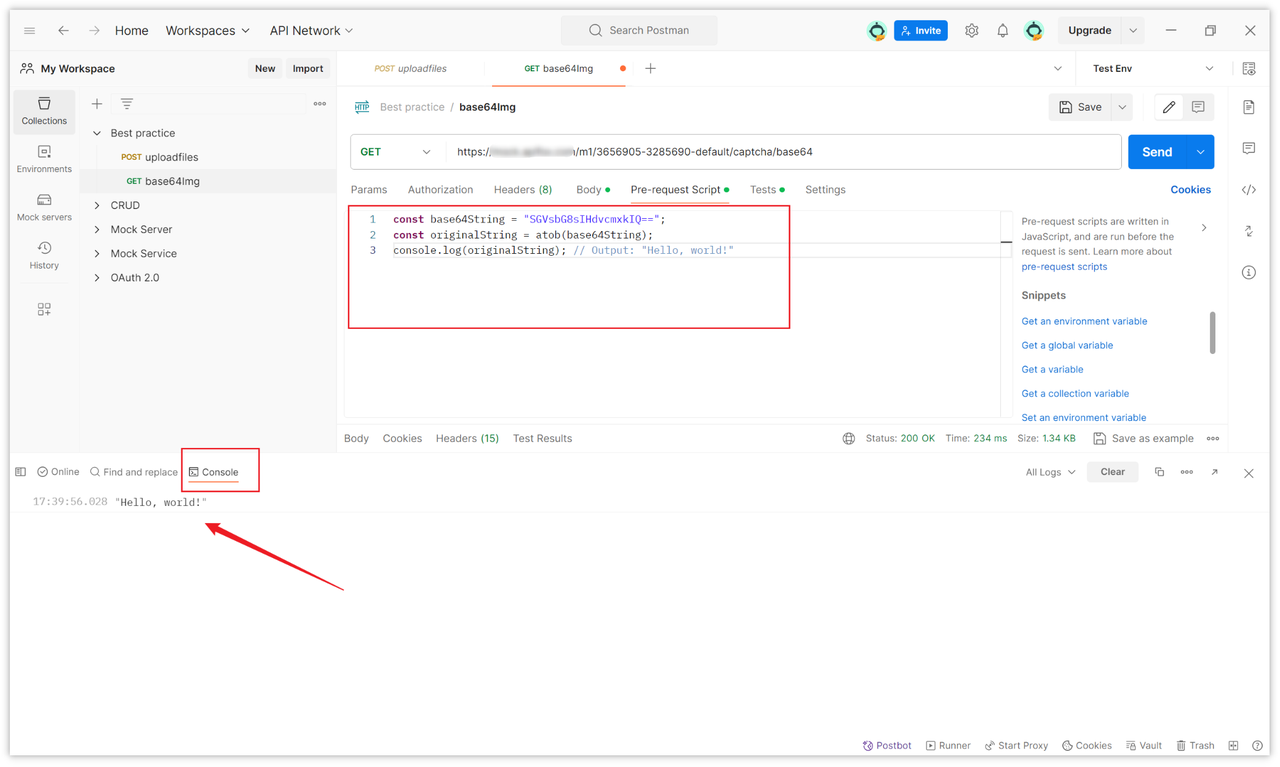
Task: Open collections more options ellipsis
Action: [320, 104]
